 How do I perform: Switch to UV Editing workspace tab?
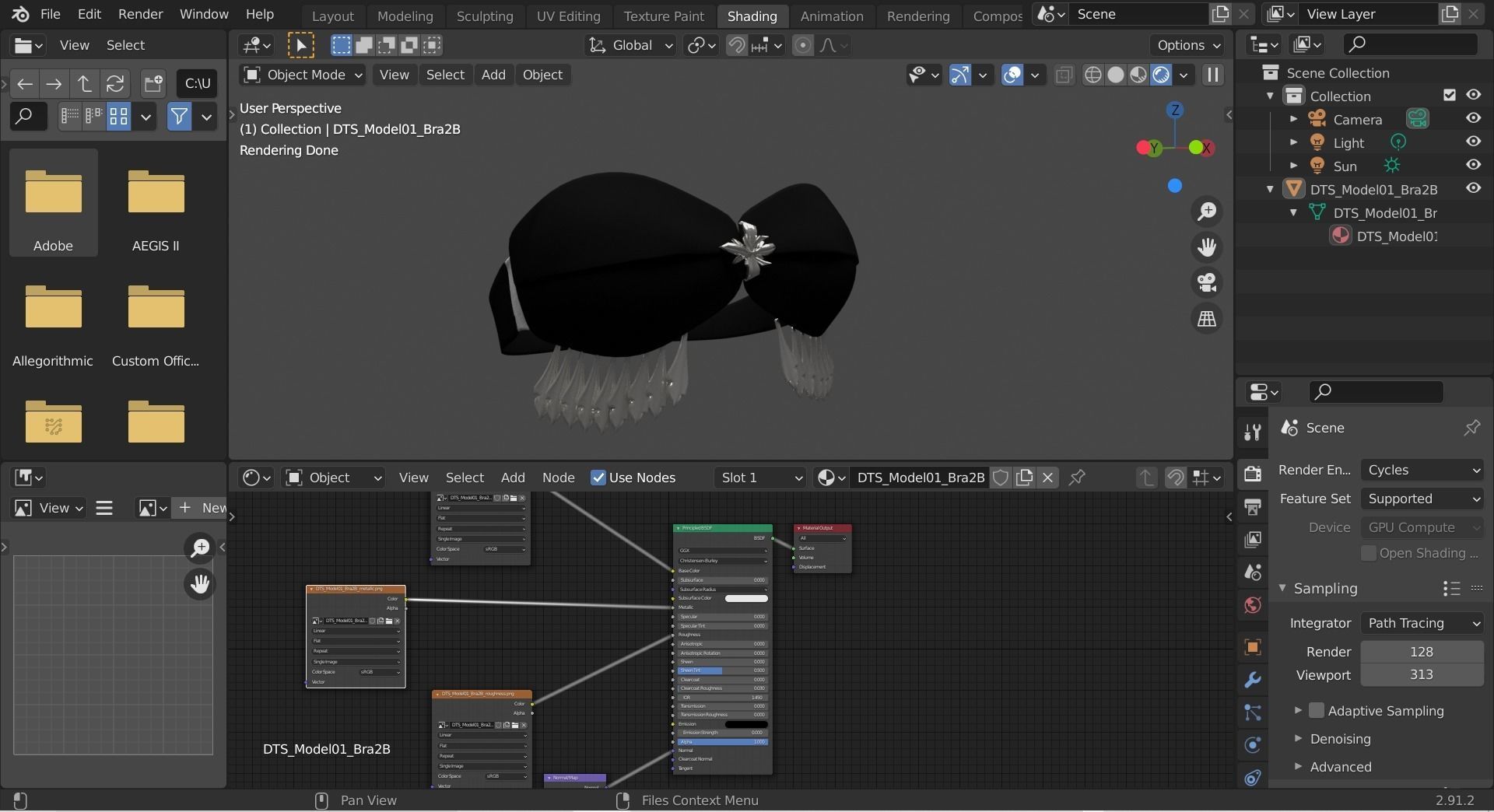tap(568, 16)
